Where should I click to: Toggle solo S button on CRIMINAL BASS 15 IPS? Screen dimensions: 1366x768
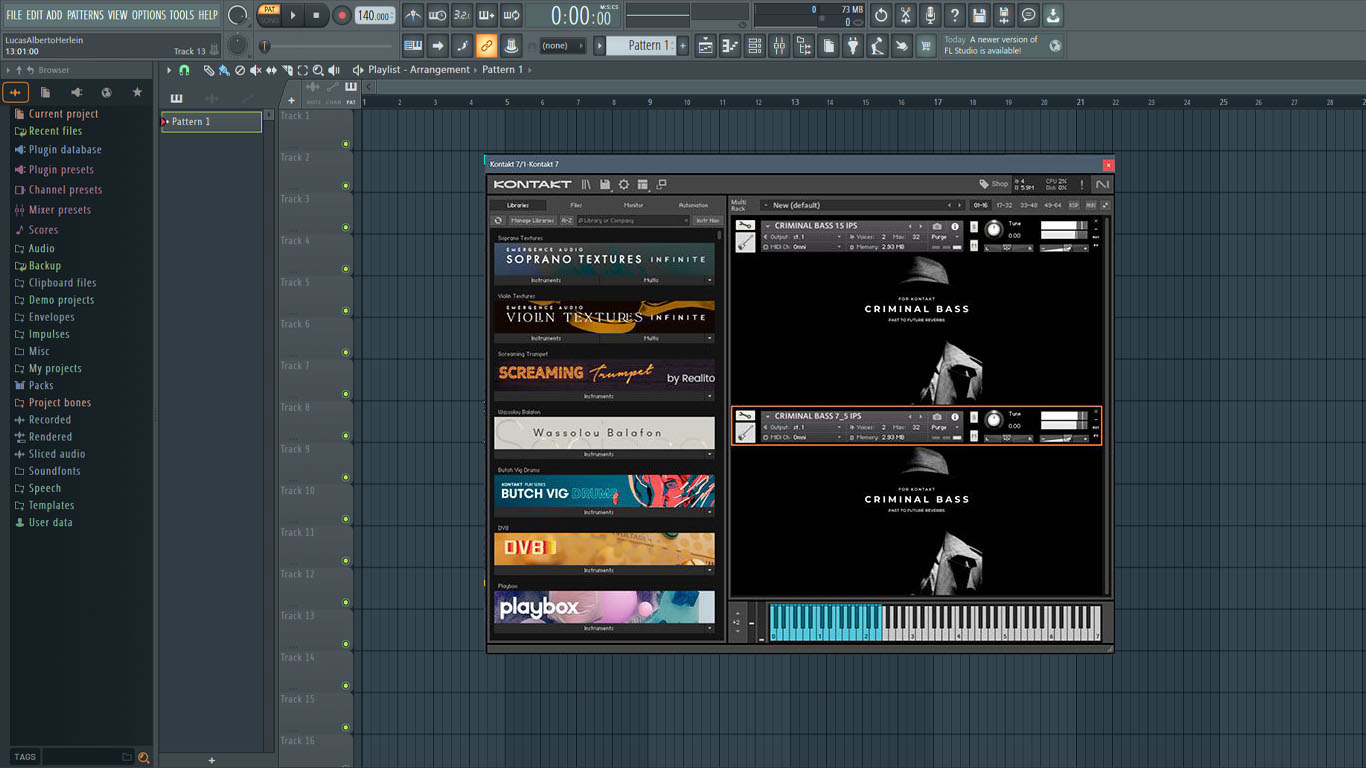[974, 227]
